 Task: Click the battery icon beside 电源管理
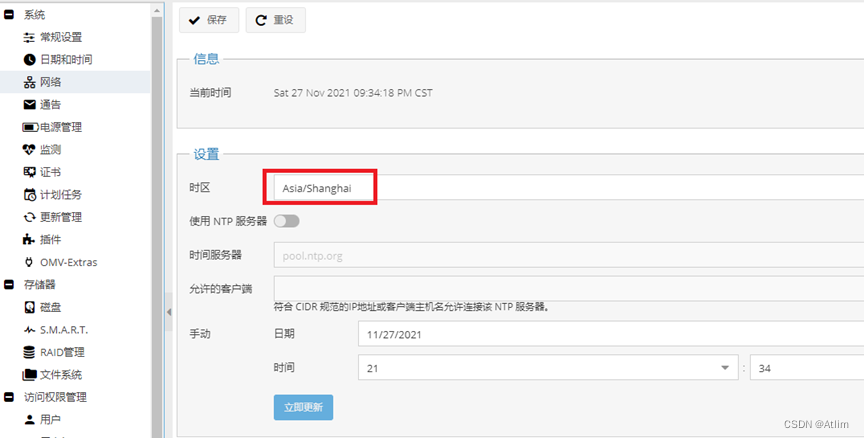tap(30, 127)
